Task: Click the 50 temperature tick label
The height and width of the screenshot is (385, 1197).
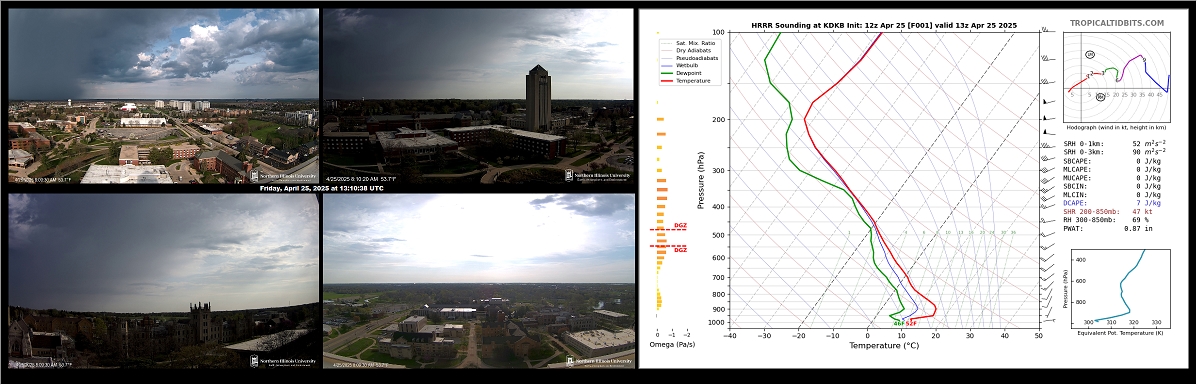Action: [1039, 335]
